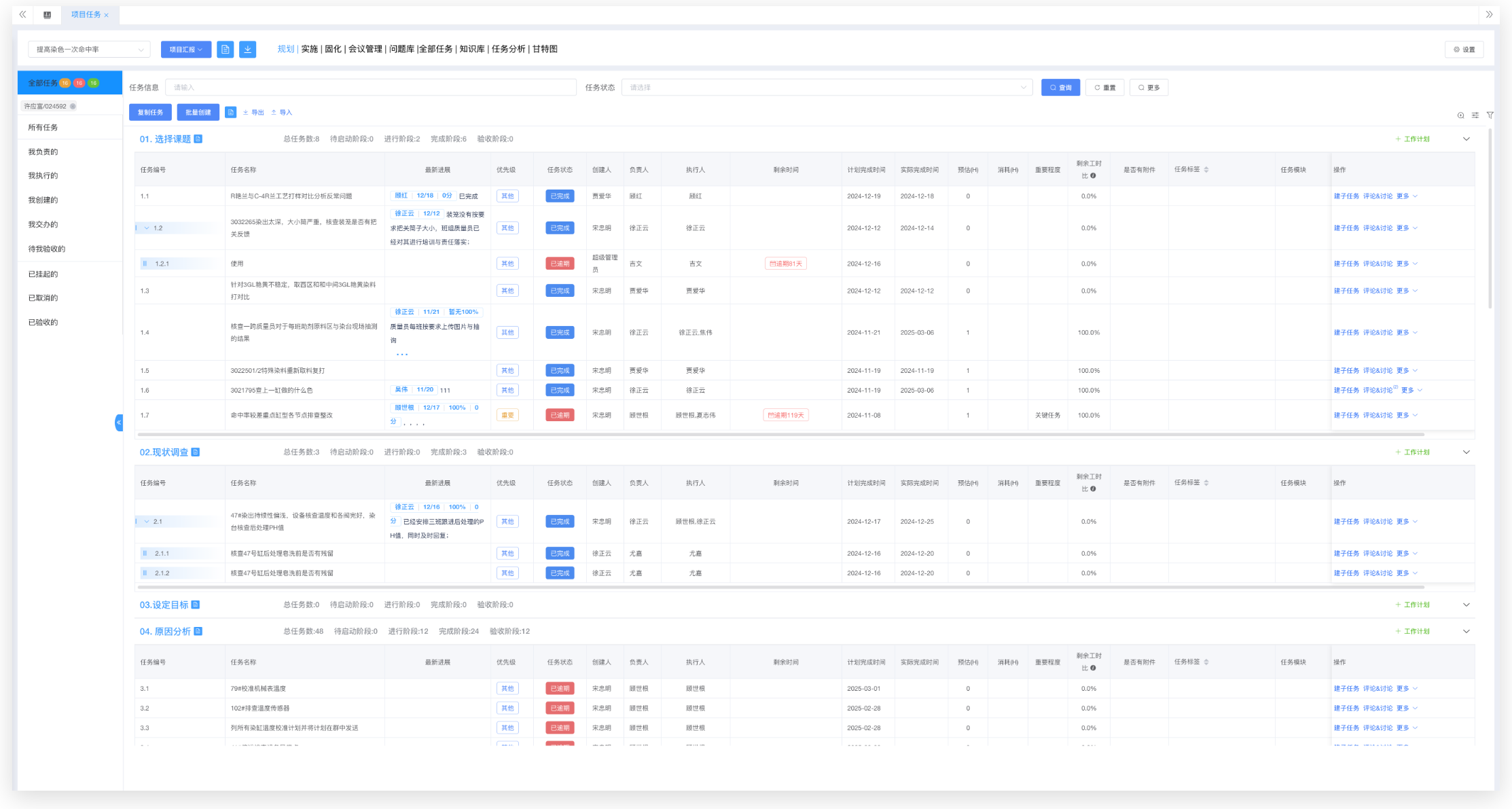Click the info icon in the first 剩余工时比 header

pyautogui.click(x=1093, y=176)
